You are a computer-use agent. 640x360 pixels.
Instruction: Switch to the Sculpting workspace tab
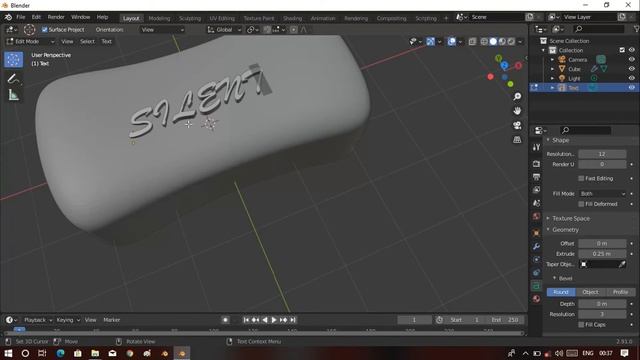[190, 18]
